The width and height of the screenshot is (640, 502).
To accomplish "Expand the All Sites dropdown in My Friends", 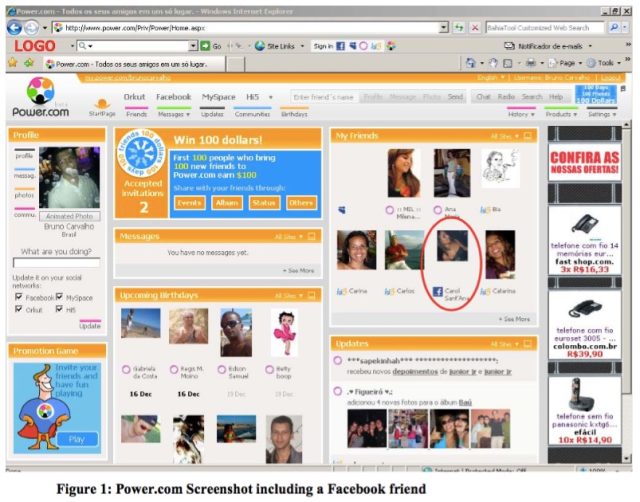I will tap(504, 136).
